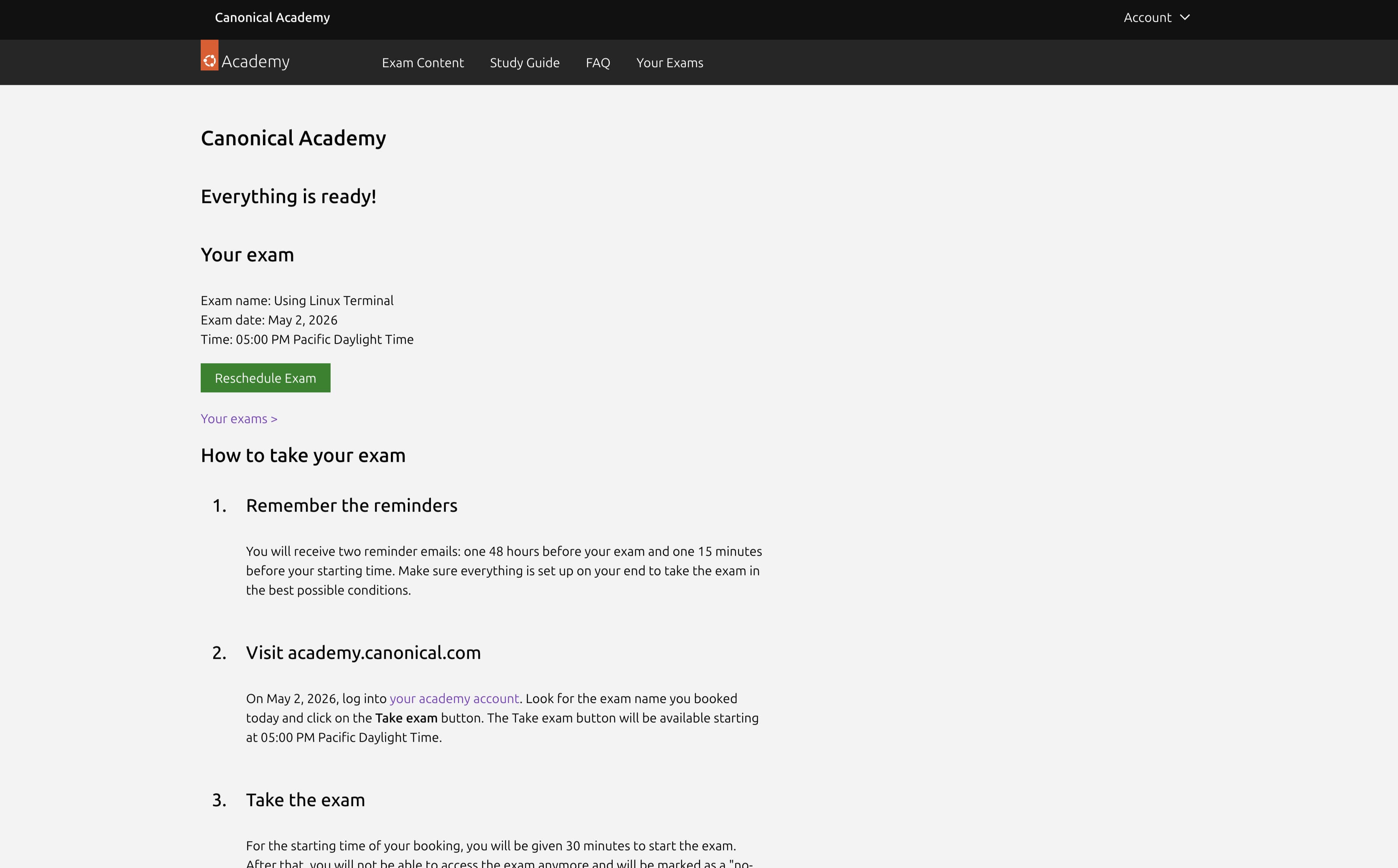
Task: Open the Exam Content menu item
Action: (422, 63)
